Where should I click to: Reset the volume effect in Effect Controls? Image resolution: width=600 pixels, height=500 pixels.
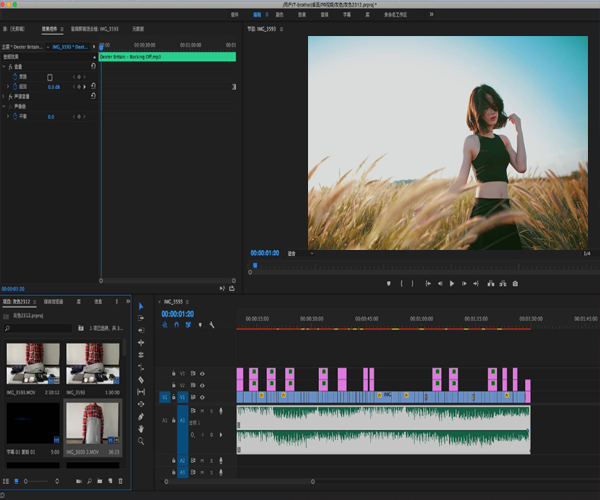(93, 66)
